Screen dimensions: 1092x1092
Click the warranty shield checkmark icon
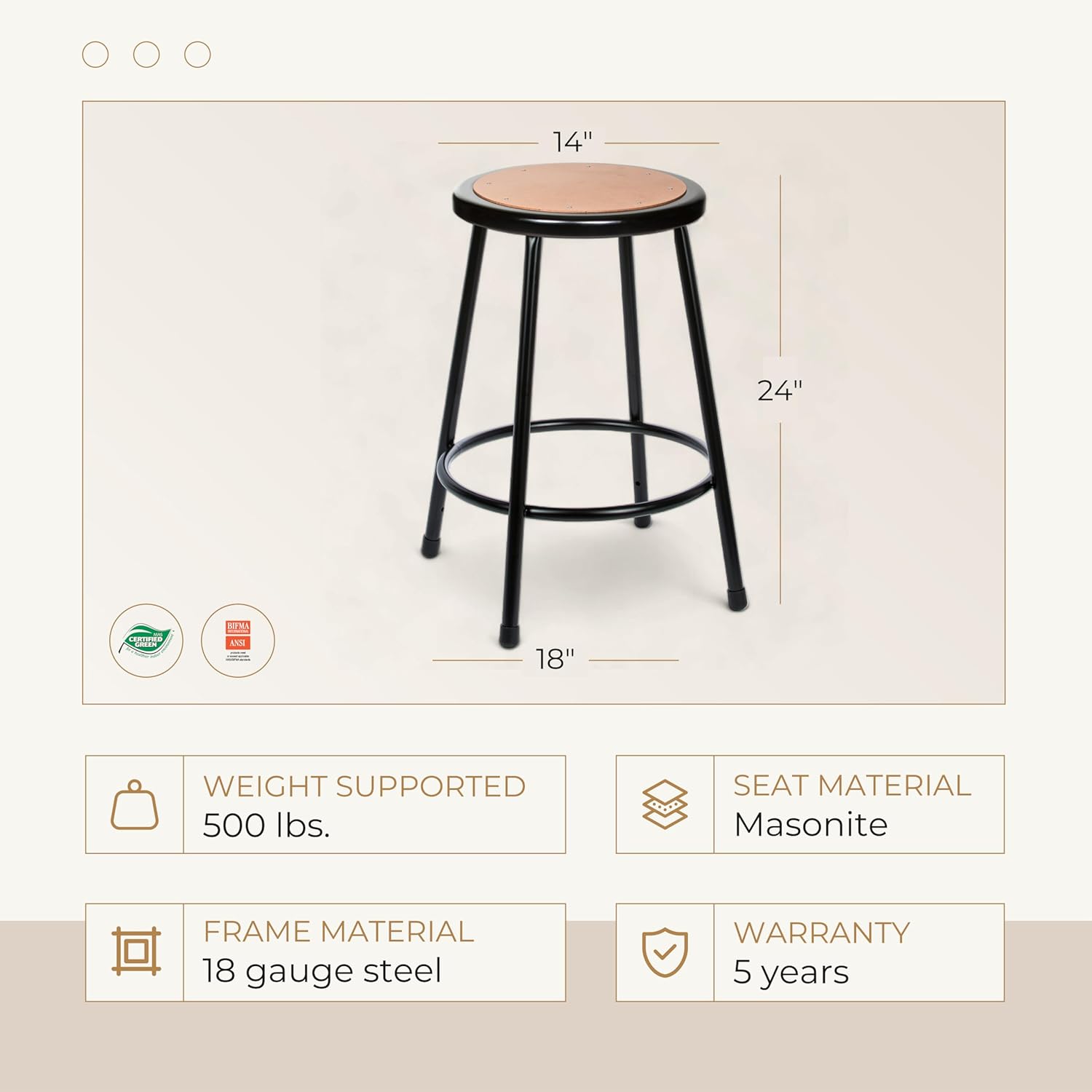[x=665, y=951]
